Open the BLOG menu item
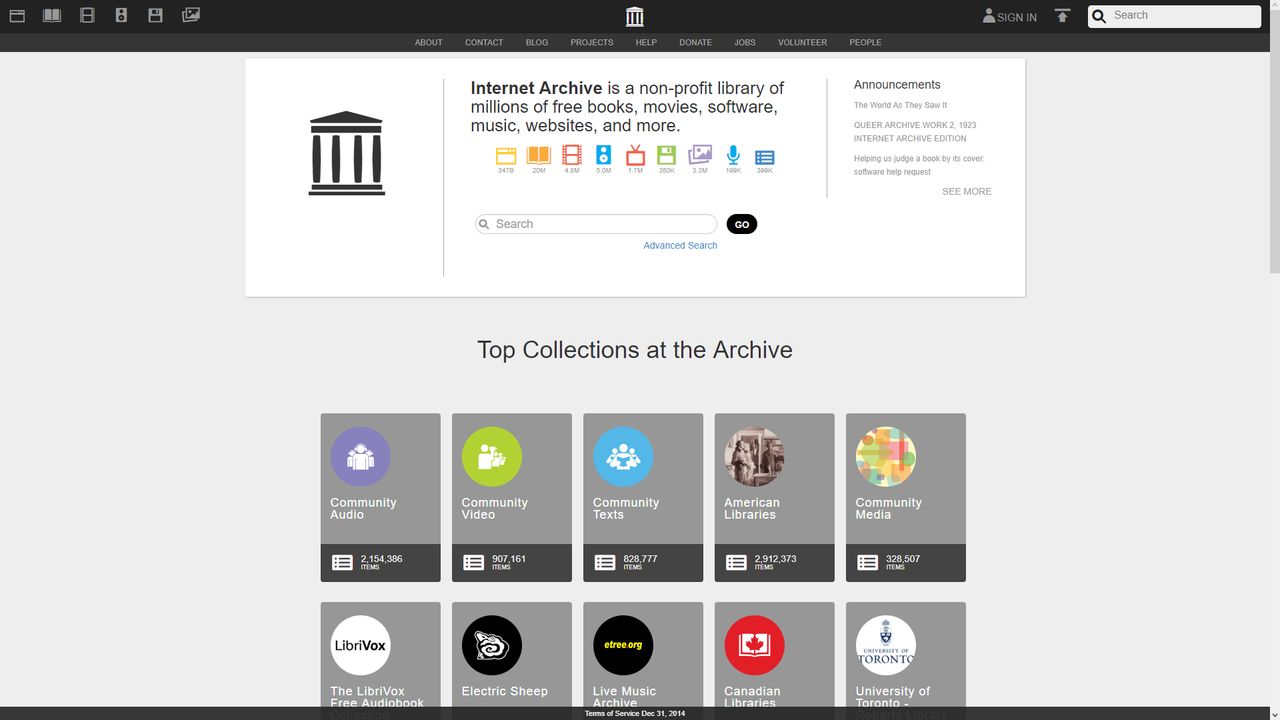 (537, 43)
